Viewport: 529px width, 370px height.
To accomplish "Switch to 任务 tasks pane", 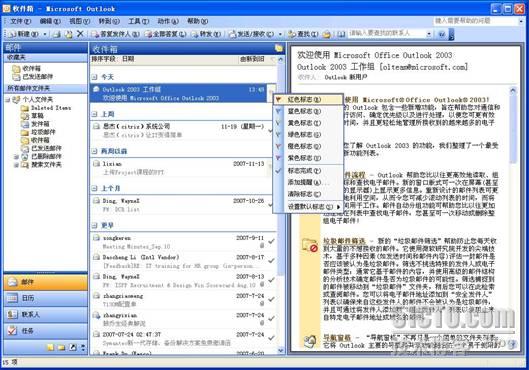I will pyautogui.click(x=45, y=331).
